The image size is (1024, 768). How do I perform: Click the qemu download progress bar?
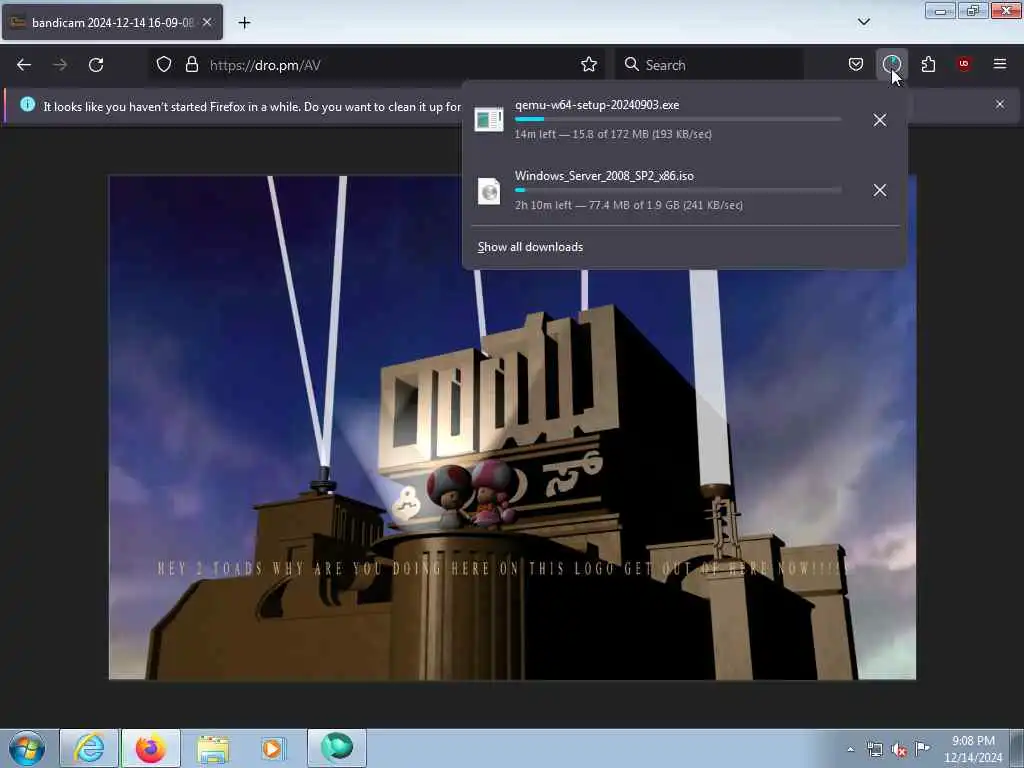pyautogui.click(x=678, y=120)
